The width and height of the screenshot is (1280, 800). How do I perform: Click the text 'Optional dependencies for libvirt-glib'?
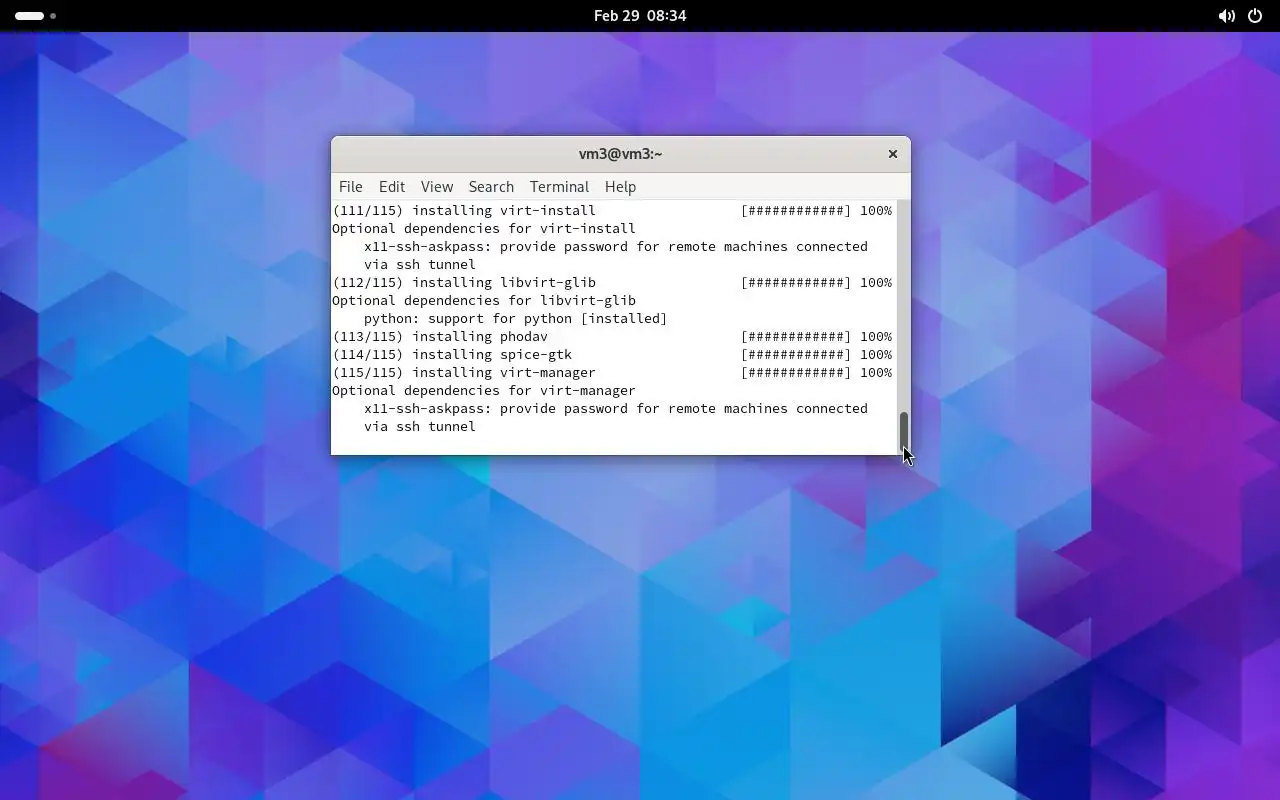(484, 301)
